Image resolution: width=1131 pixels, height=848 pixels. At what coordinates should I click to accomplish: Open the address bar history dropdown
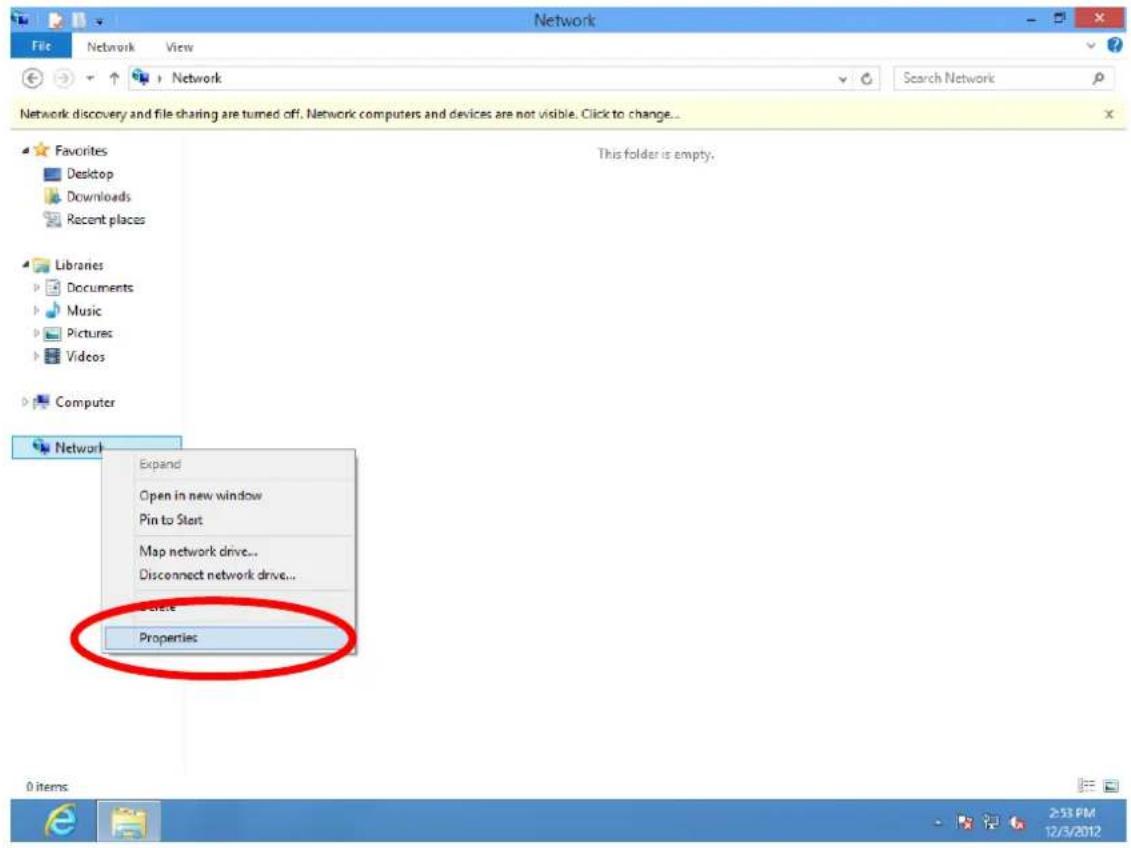842,79
